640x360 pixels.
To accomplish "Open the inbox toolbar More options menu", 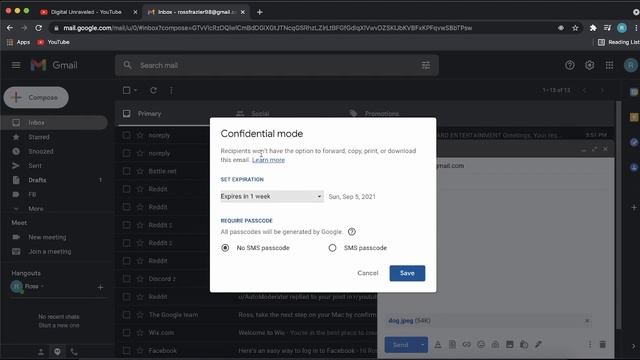I will tap(171, 90).
